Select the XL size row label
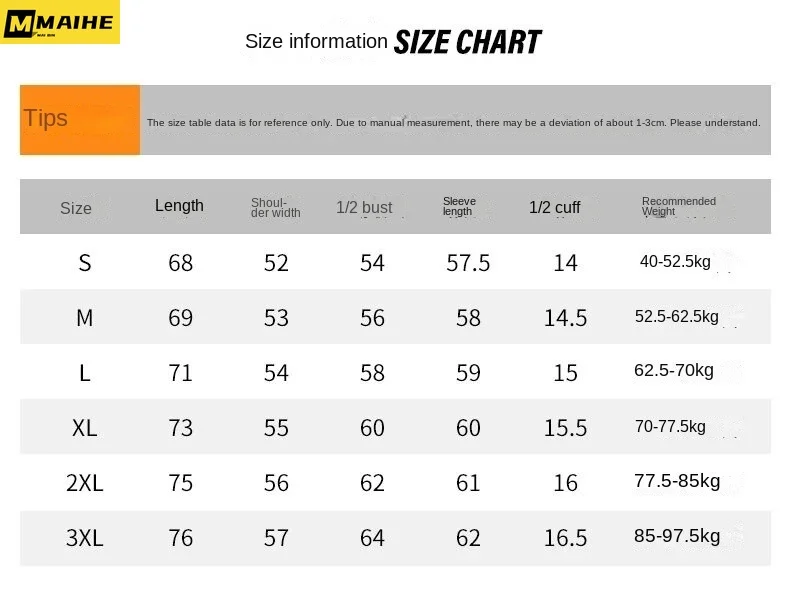The width and height of the screenshot is (790, 599). [x=85, y=428]
